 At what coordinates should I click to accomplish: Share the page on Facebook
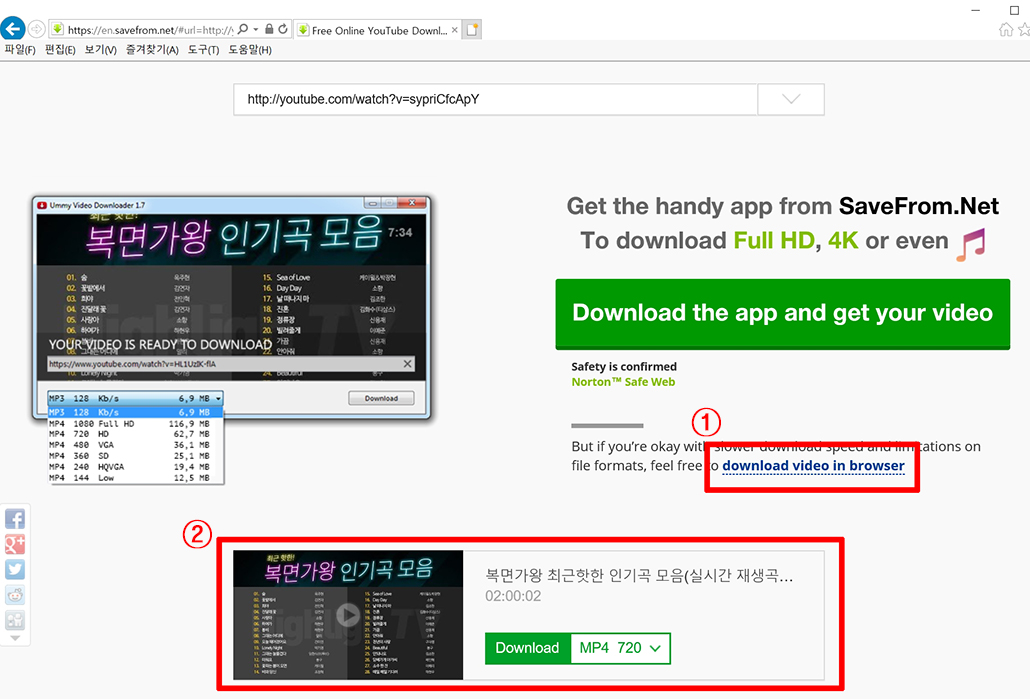tap(15, 519)
